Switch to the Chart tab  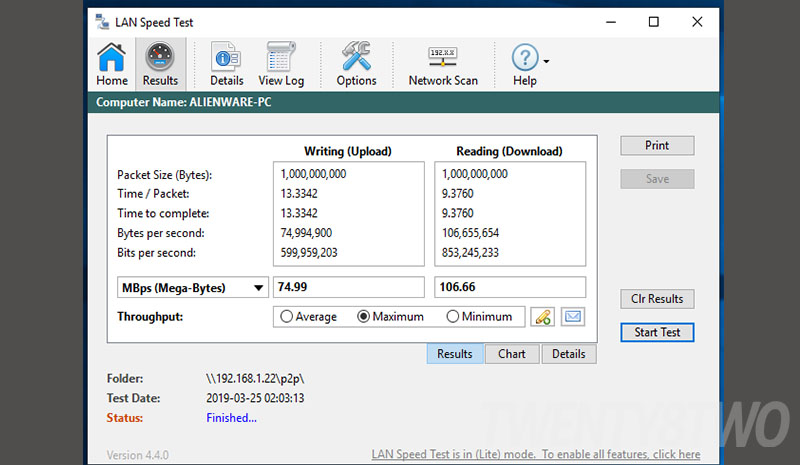click(x=512, y=354)
